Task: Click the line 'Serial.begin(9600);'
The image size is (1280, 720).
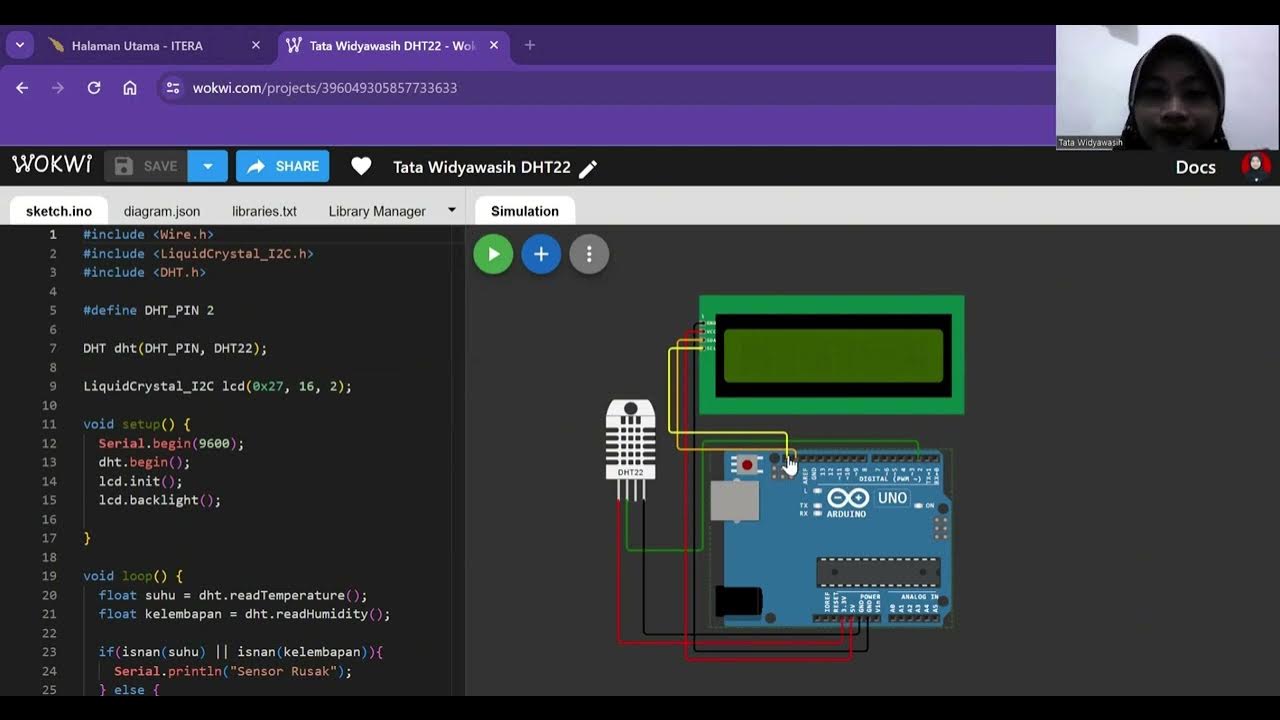Action: [x=171, y=443]
